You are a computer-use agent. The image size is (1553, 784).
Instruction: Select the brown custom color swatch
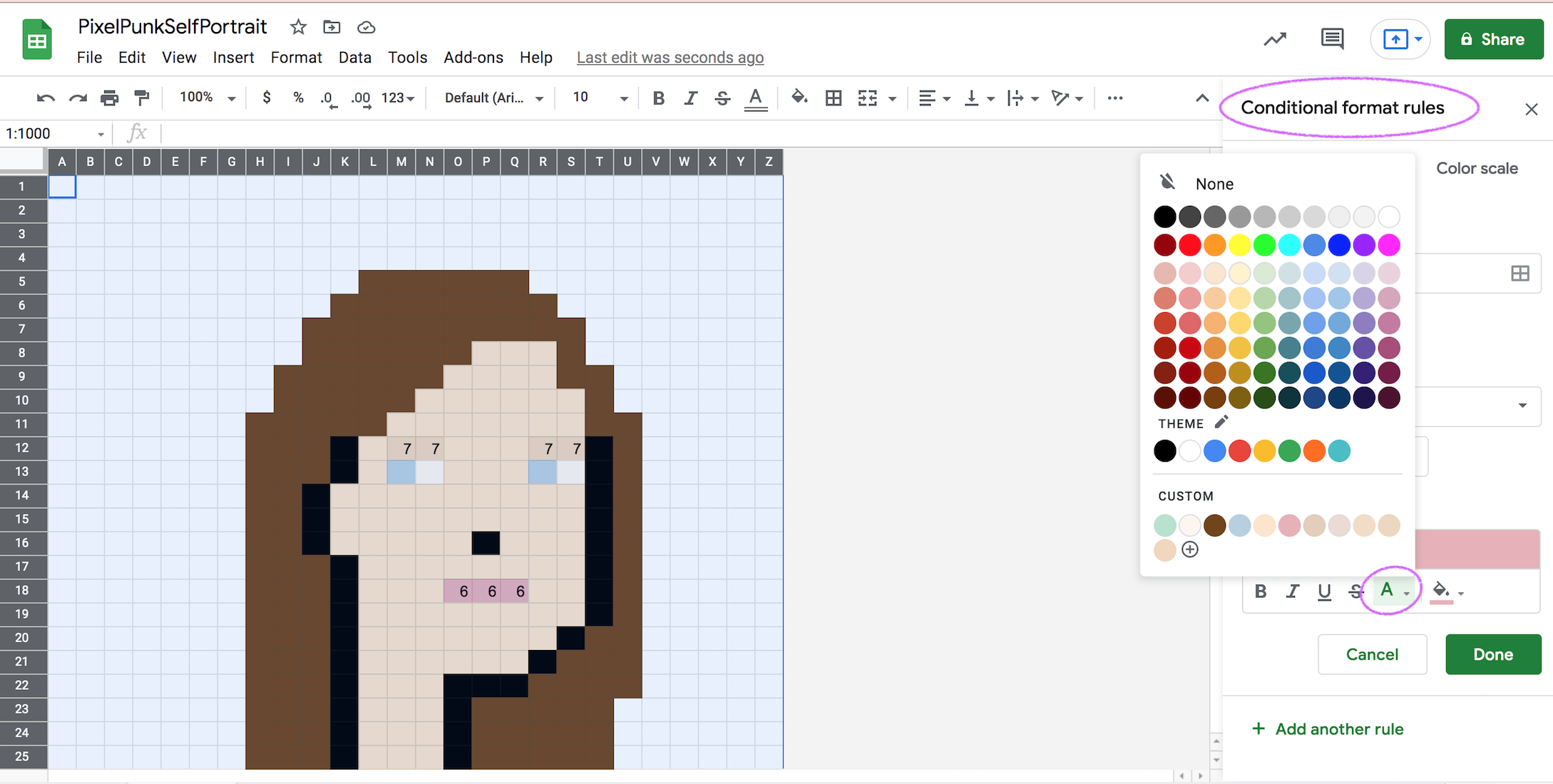[1214, 525]
